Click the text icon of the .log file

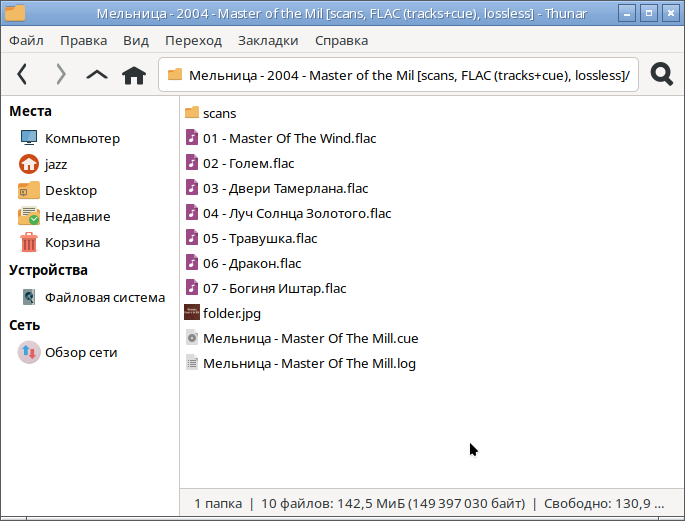click(x=192, y=363)
